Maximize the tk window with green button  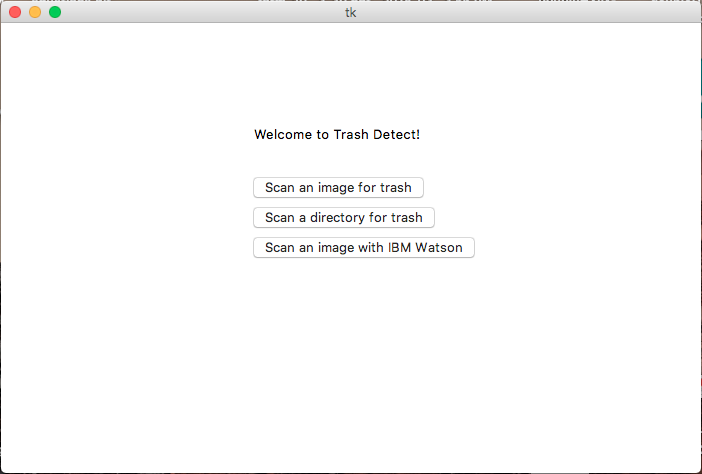tap(55, 12)
